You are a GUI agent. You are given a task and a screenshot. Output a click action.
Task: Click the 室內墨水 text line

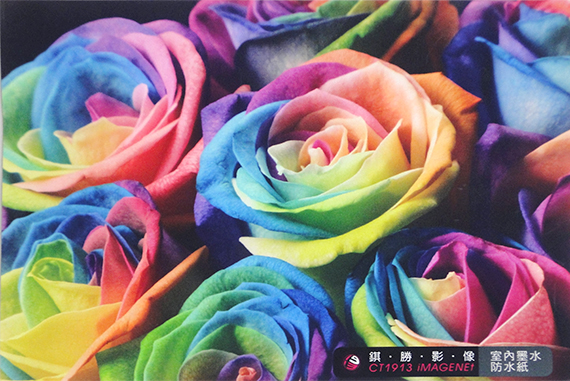[515, 356]
